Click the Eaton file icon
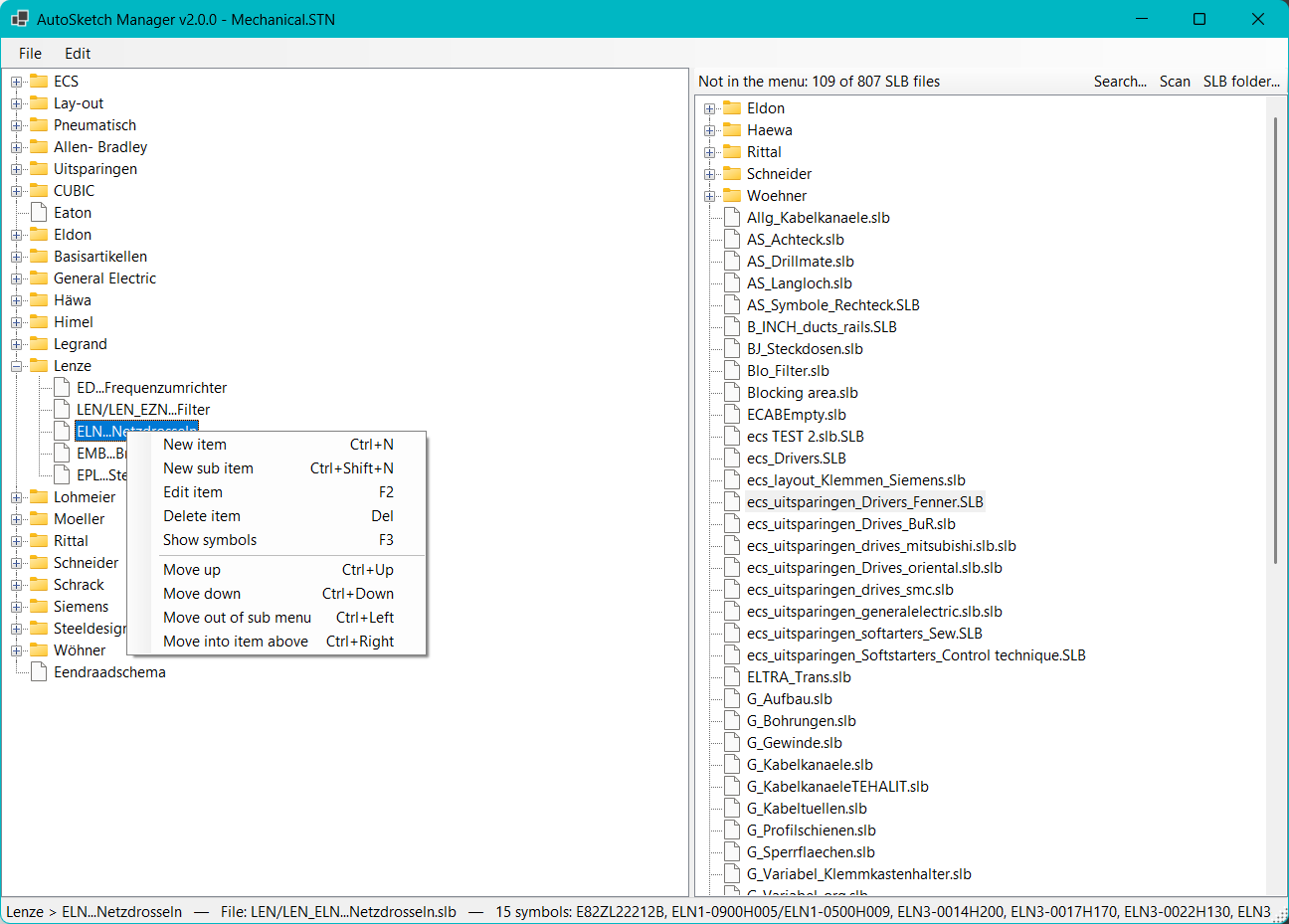 click(x=39, y=212)
